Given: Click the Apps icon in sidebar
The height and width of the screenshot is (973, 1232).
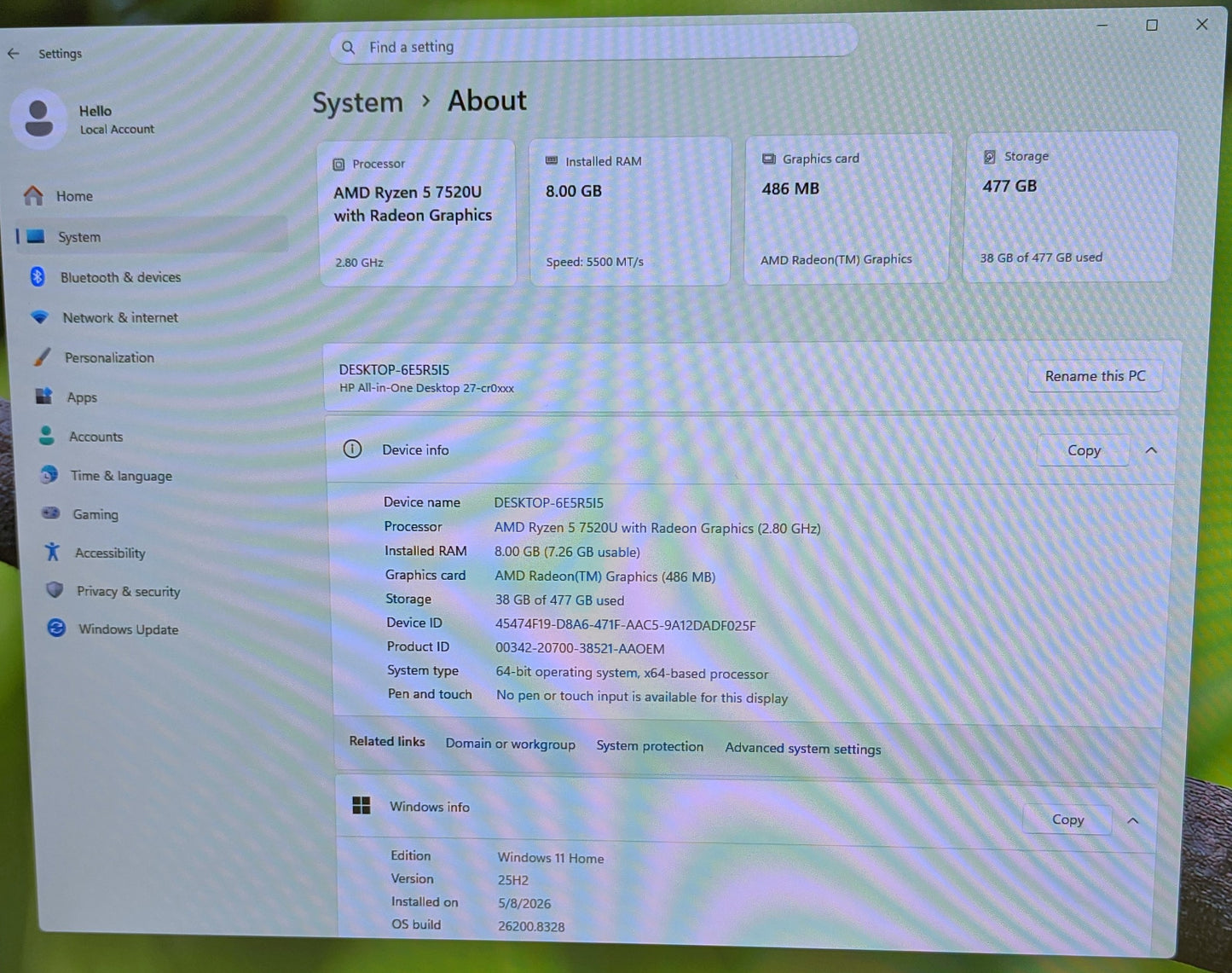Looking at the screenshot, I should (x=44, y=396).
